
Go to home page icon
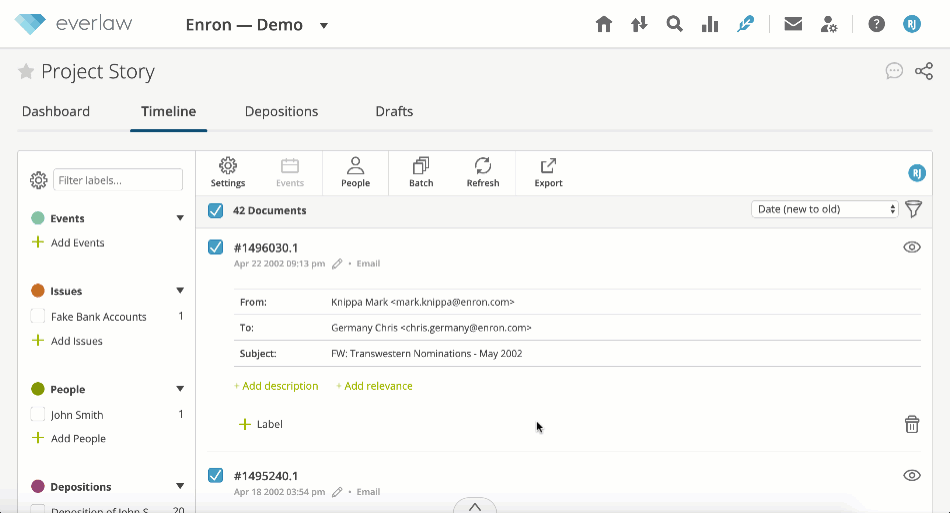click(x=603, y=24)
